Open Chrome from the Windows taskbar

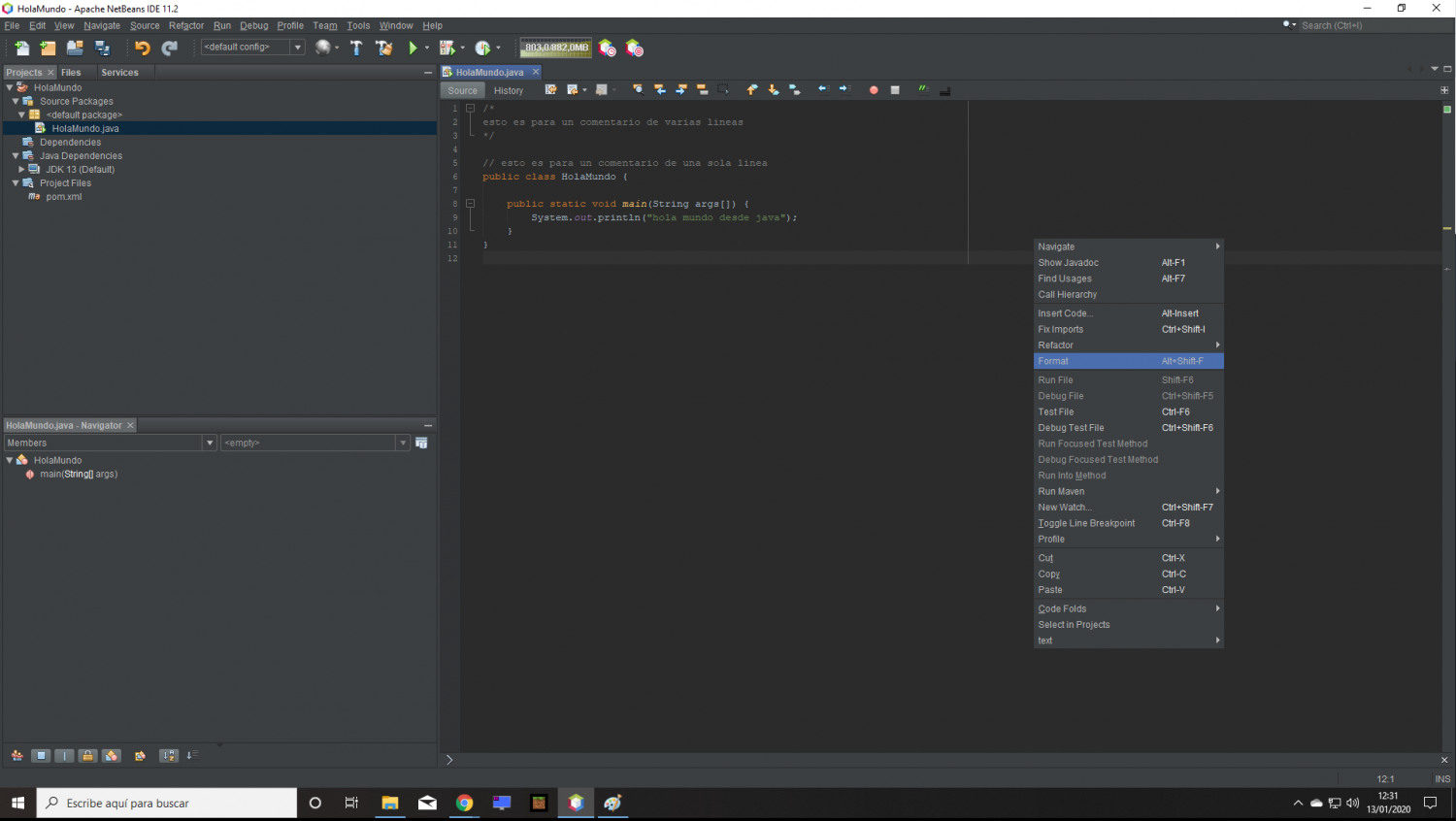464,803
